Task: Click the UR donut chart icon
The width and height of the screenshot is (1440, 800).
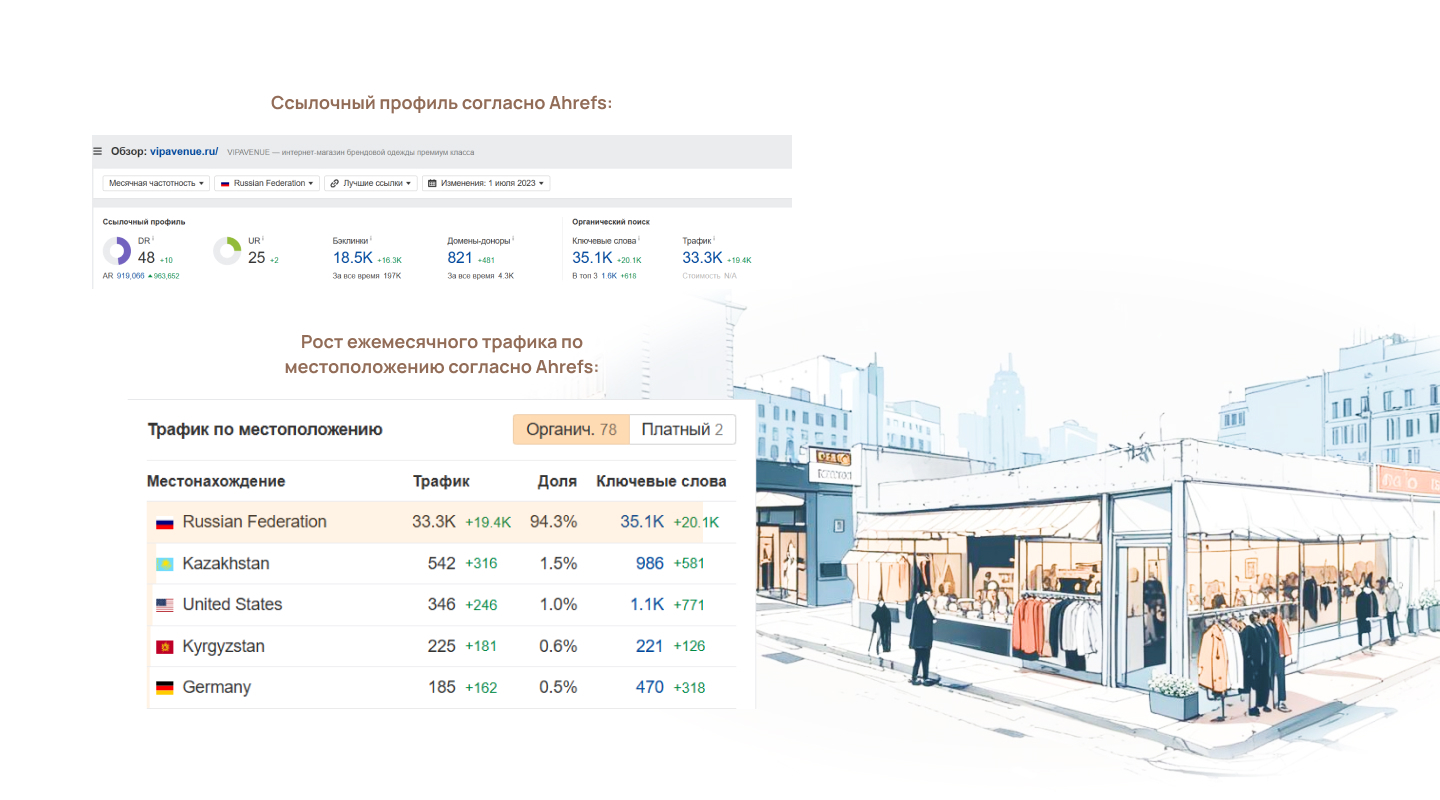Action: tap(227, 251)
